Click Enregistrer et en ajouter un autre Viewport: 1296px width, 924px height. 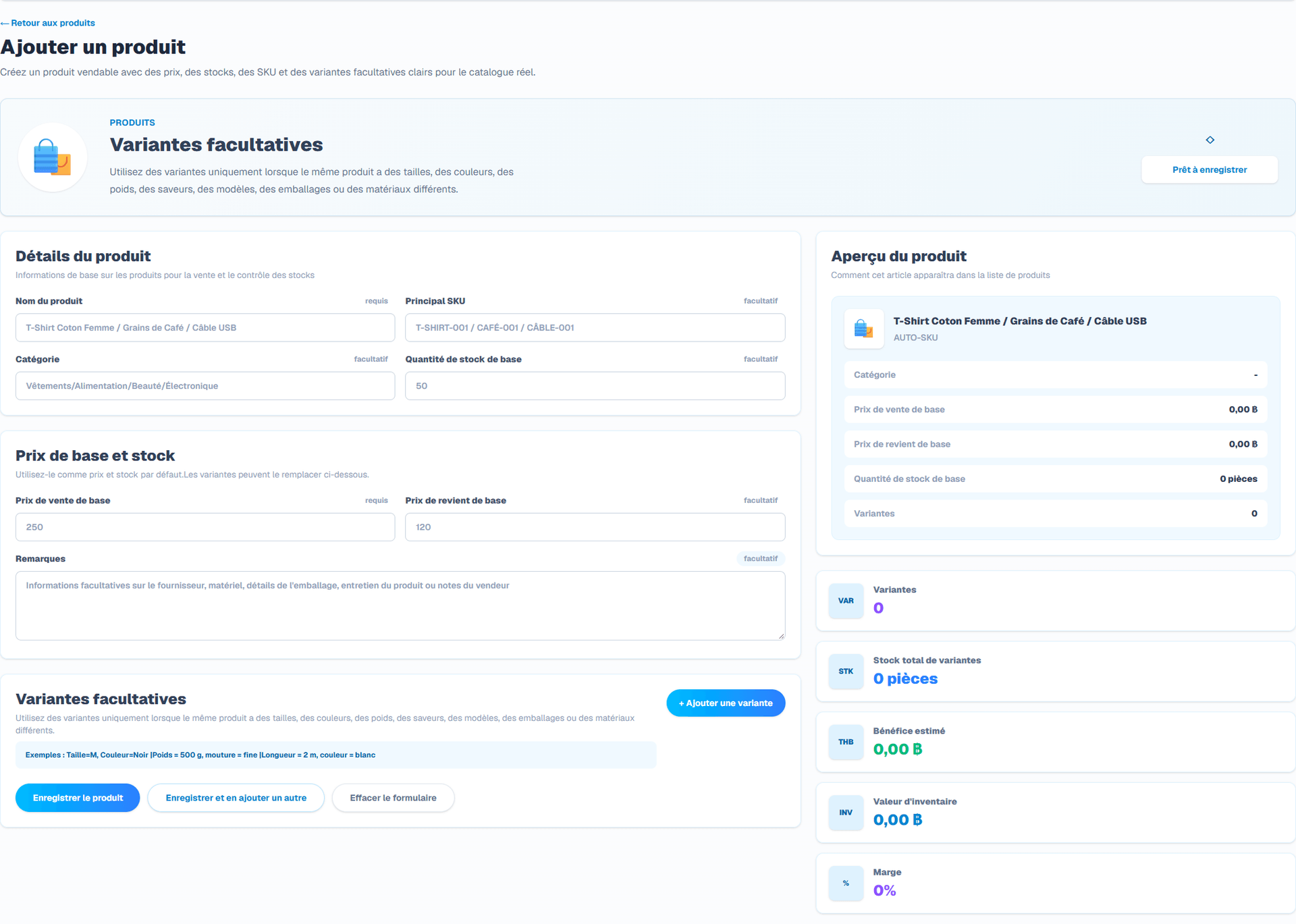pyautogui.click(x=236, y=798)
